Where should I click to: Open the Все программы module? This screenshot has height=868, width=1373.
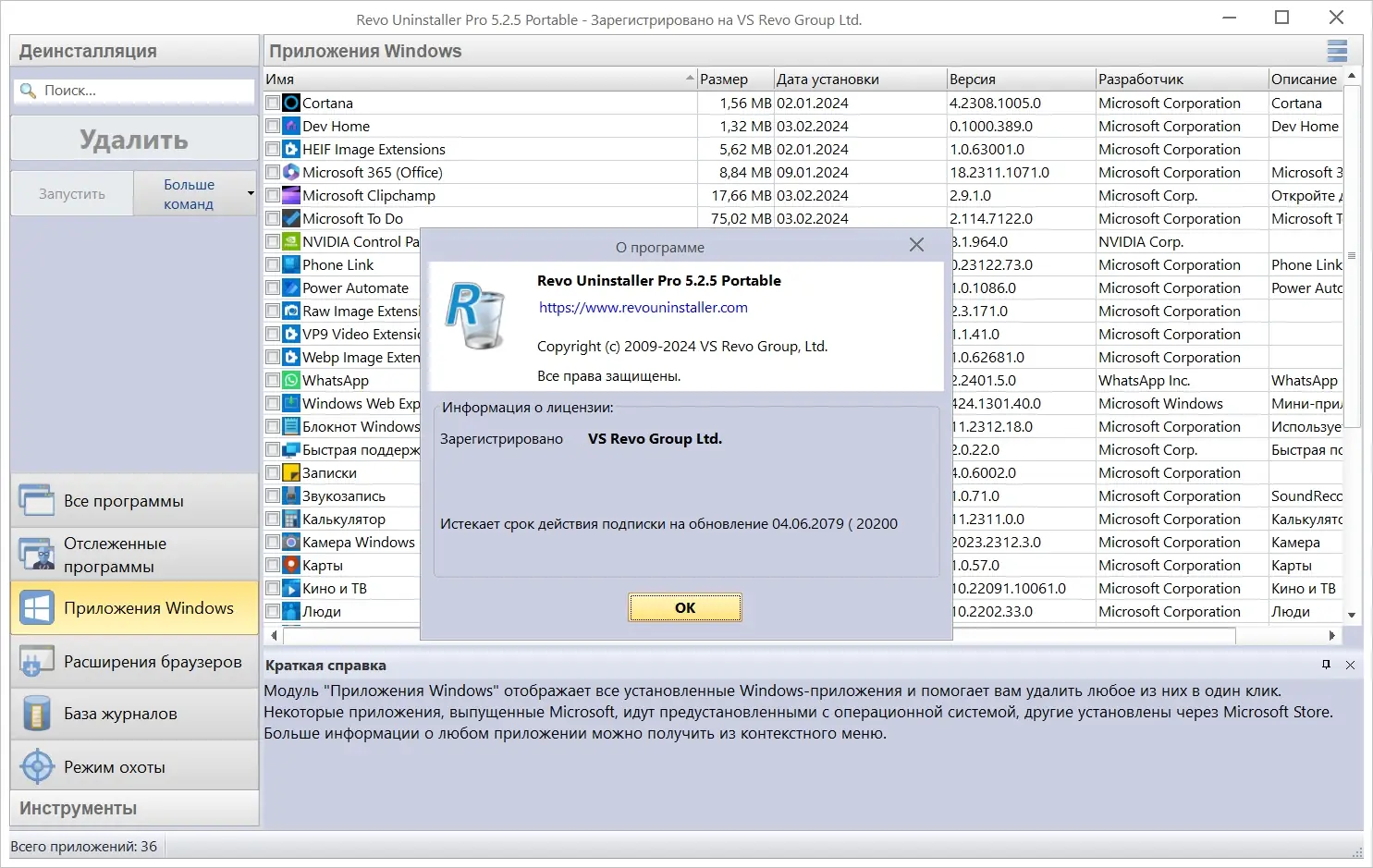click(134, 501)
